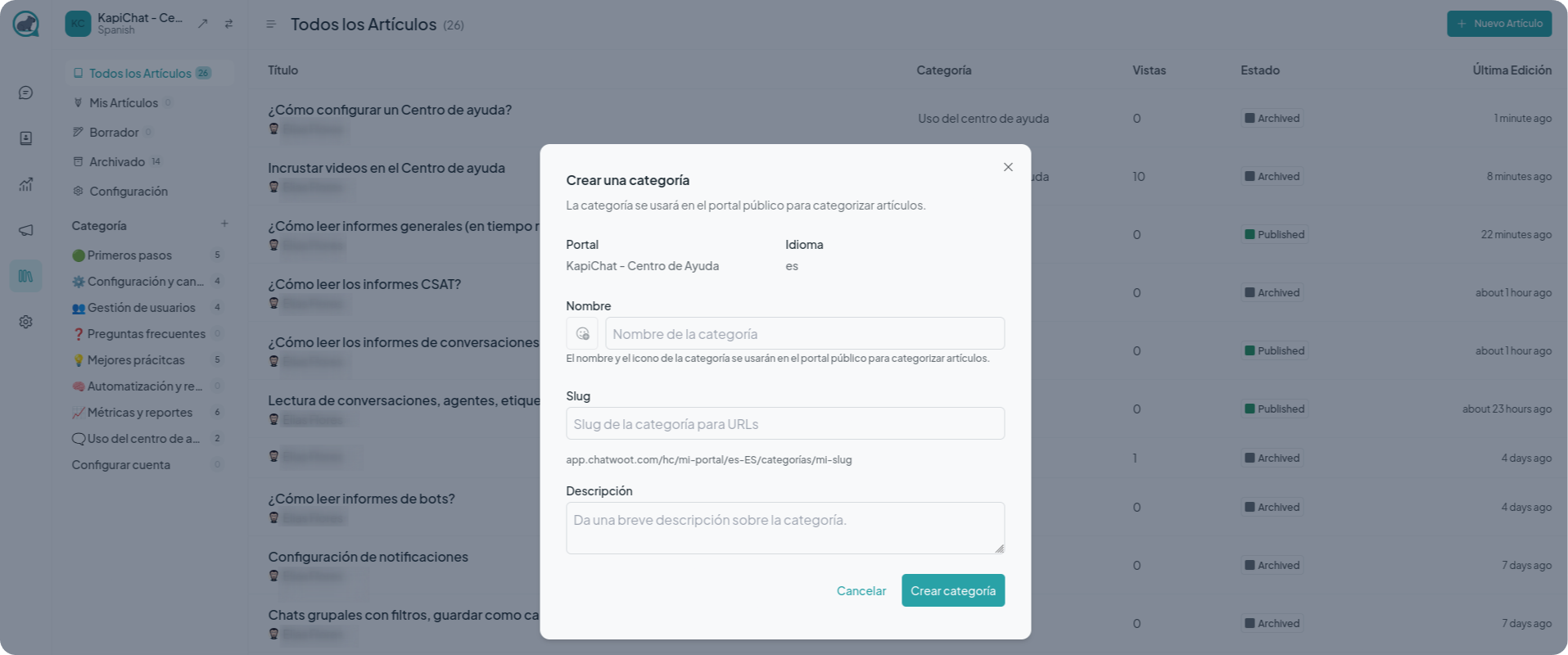Select Mis Artículos in the sidebar
The height and width of the screenshot is (655, 1568).
point(123,103)
